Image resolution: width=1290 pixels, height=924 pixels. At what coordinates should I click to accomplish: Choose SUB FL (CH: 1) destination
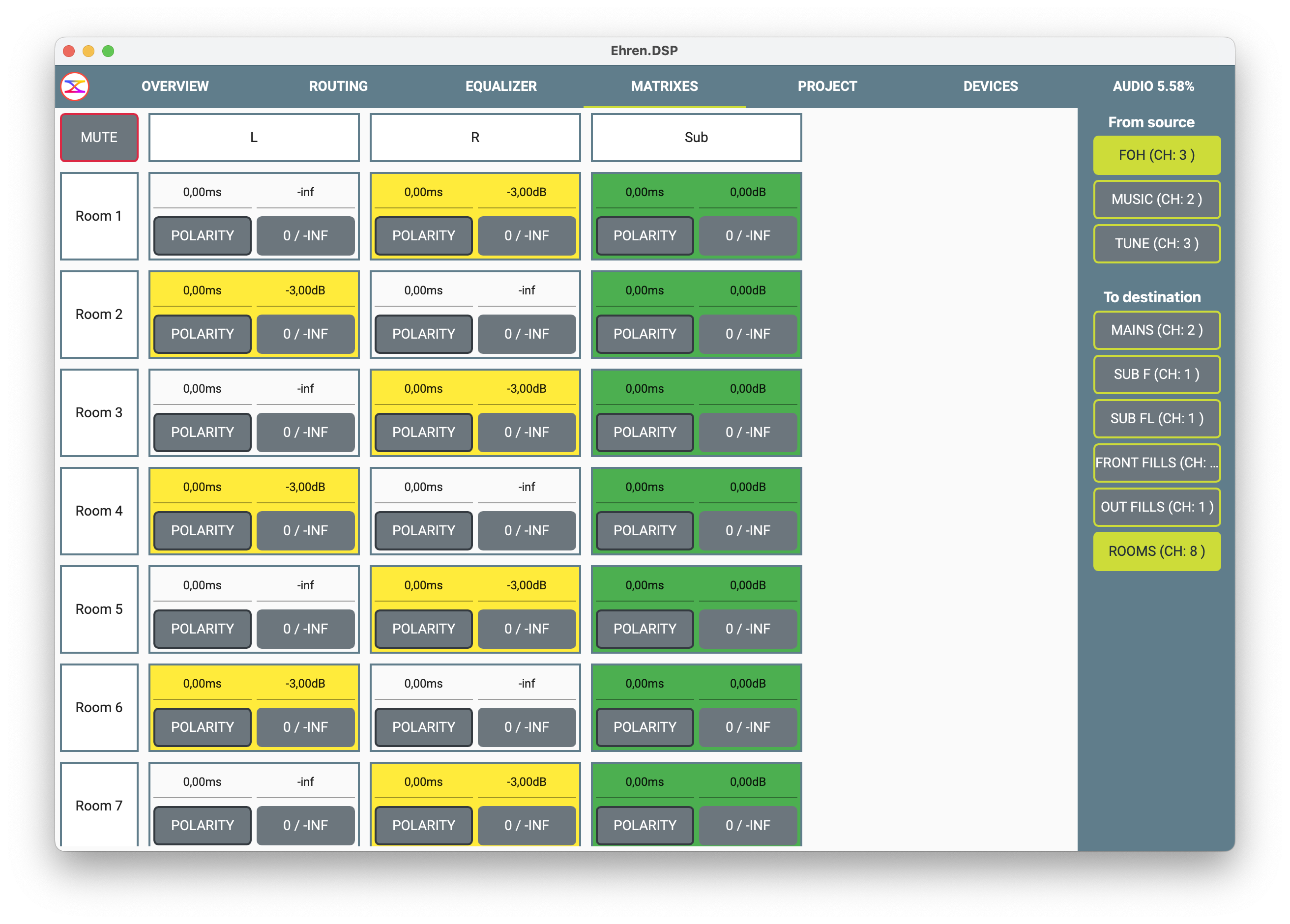pyautogui.click(x=1156, y=419)
